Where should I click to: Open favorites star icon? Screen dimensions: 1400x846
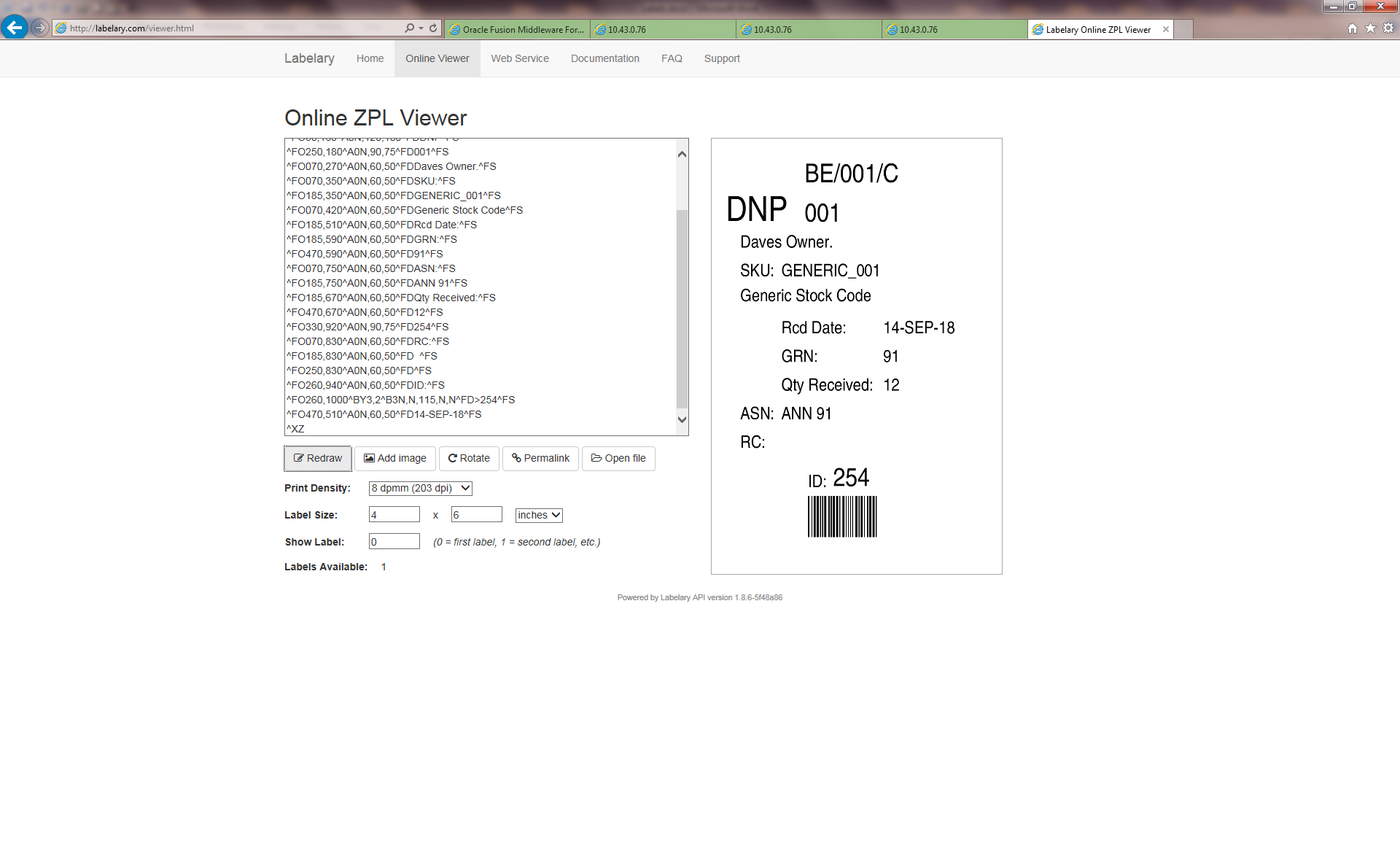click(1371, 28)
